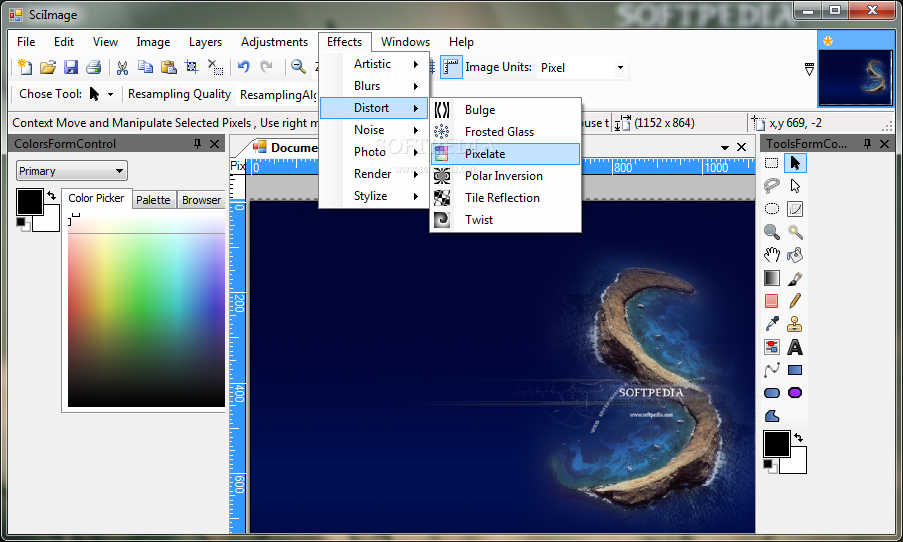Select the Paintbrush tool
The height and width of the screenshot is (542, 903).
click(x=795, y=278)
